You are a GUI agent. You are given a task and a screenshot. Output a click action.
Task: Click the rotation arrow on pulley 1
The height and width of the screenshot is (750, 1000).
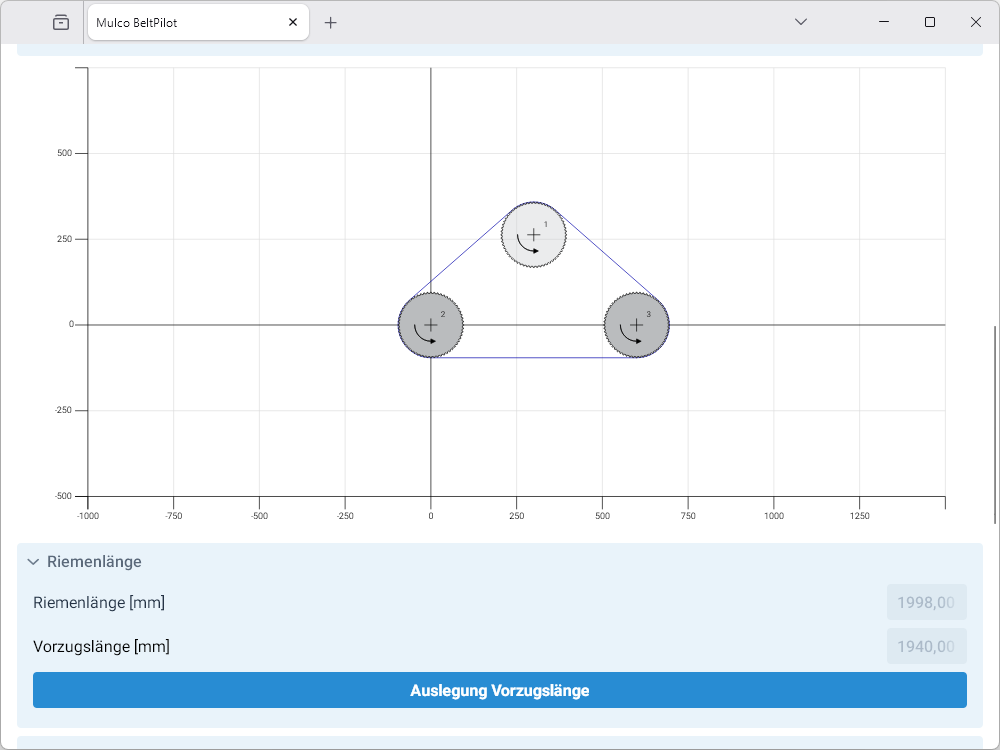point(524,246)
